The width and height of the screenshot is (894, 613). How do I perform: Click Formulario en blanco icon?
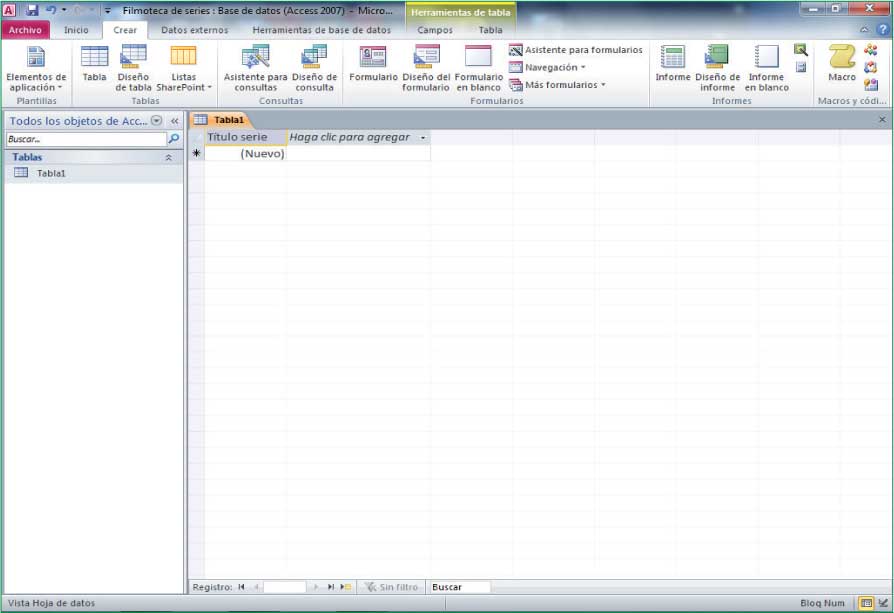tap(478, 66)
